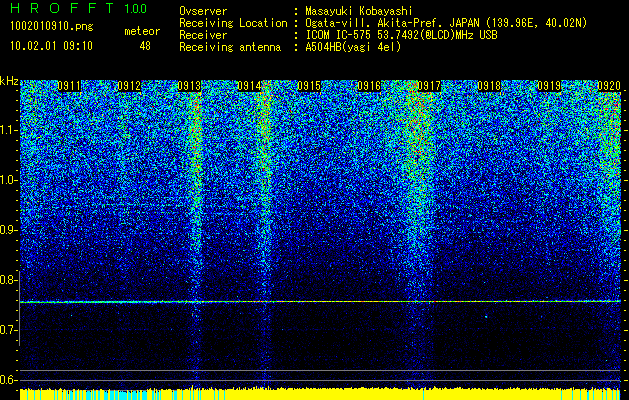Click the 0919 time marker
Screen dimensions: 629x400
tap(549, 86)
